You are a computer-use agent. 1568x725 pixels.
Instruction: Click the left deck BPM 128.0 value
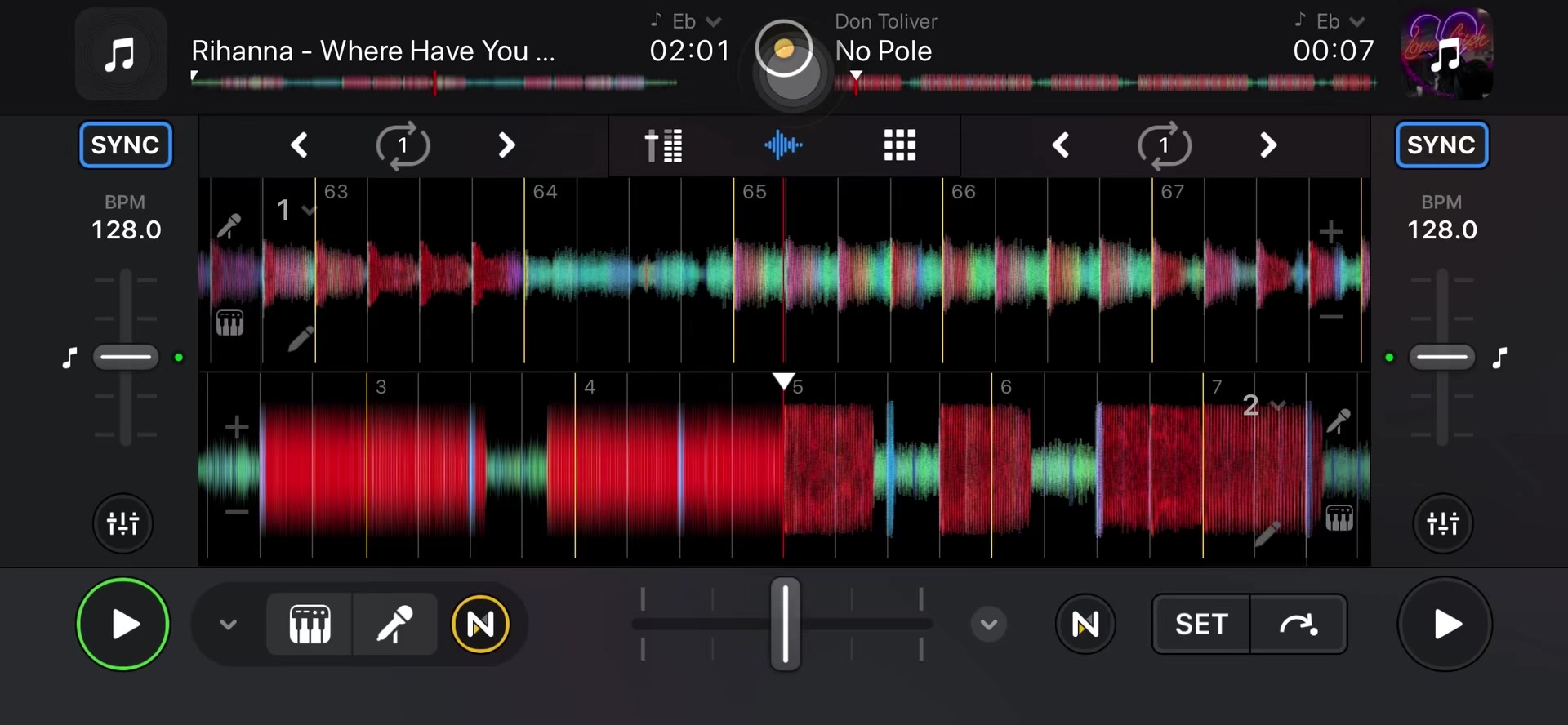(126, 229)
